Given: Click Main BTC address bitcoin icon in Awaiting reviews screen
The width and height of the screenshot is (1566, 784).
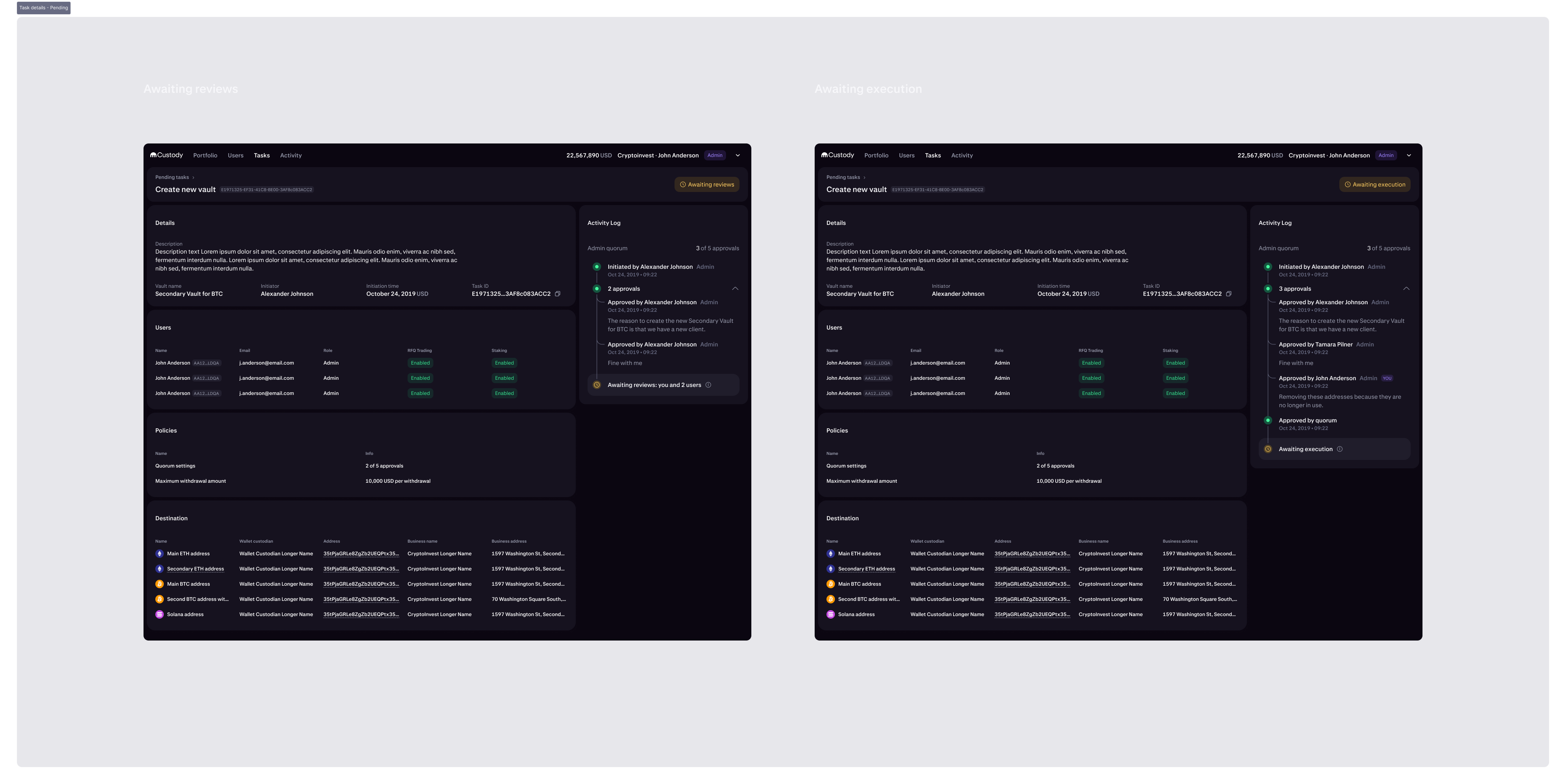Looking at the screenshot, I should (159, 584).
